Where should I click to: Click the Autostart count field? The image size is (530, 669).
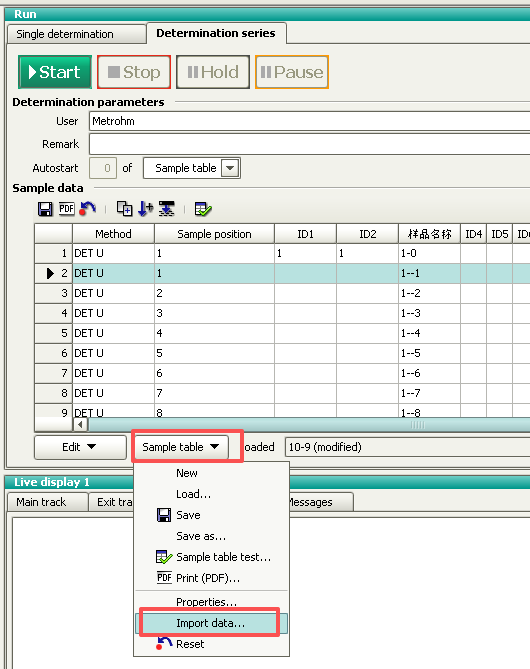pyautogui.click(x=103, y=168)
